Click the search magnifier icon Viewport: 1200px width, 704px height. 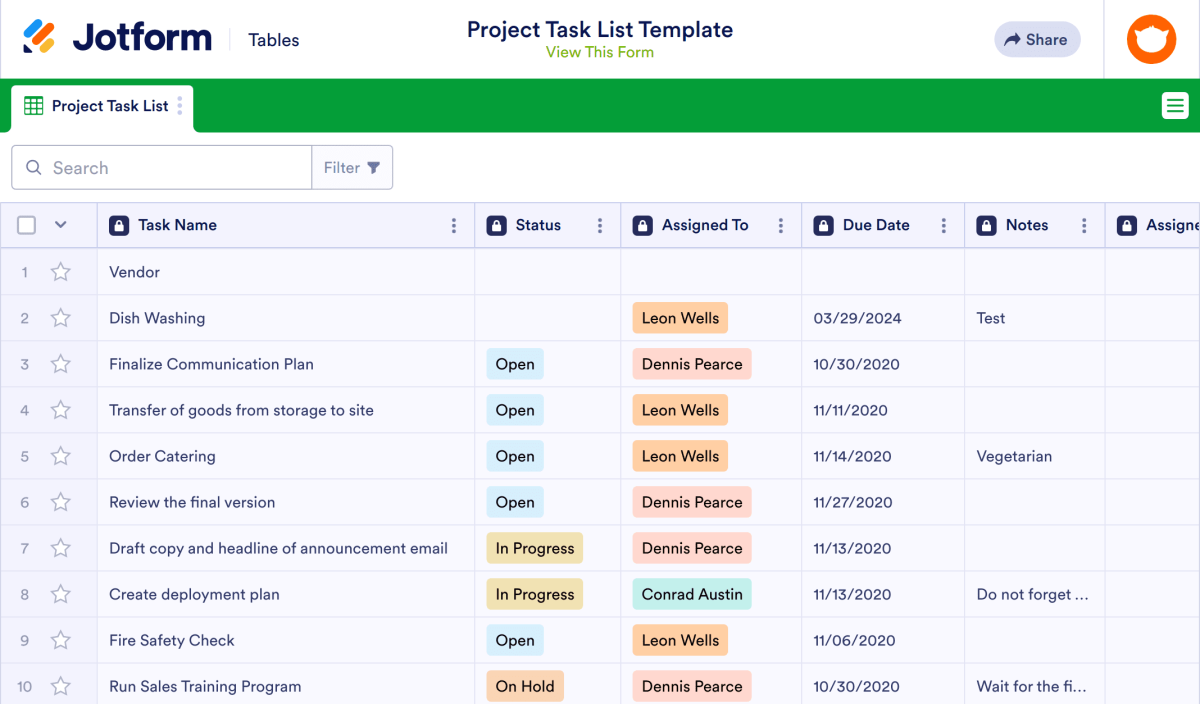[31, 167]
